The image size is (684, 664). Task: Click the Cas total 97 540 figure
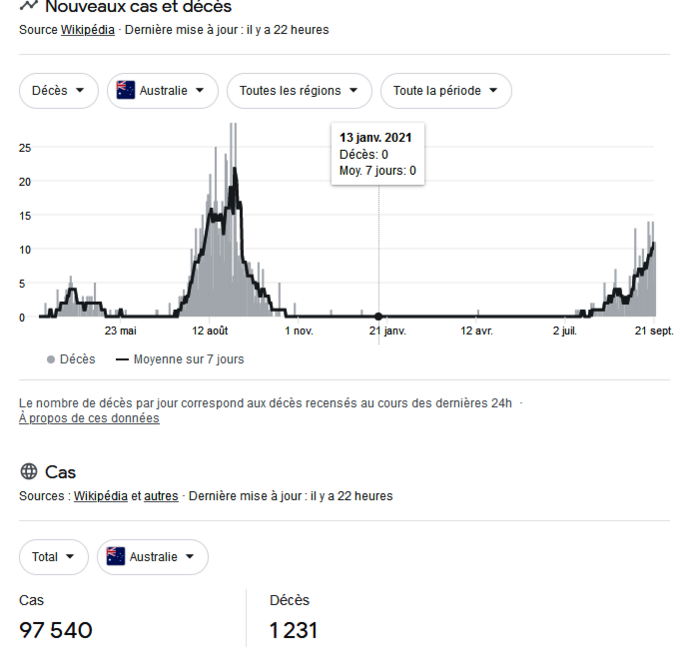(56, 631)
